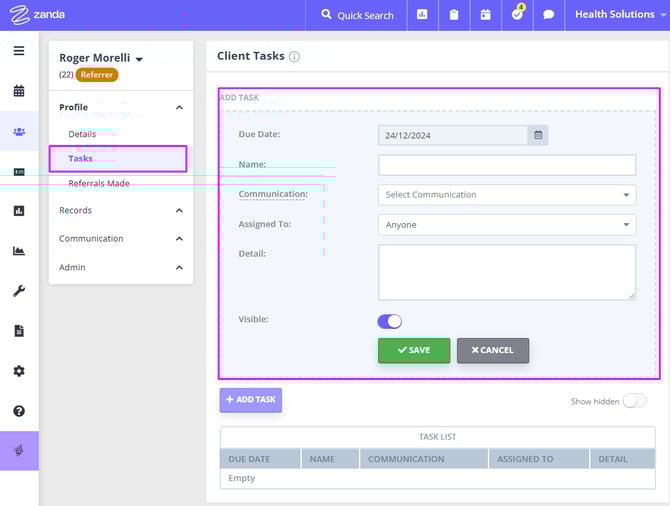Click the help question mark icon
This screenshot has width=670, height=506.
click(x=19, y=411)
